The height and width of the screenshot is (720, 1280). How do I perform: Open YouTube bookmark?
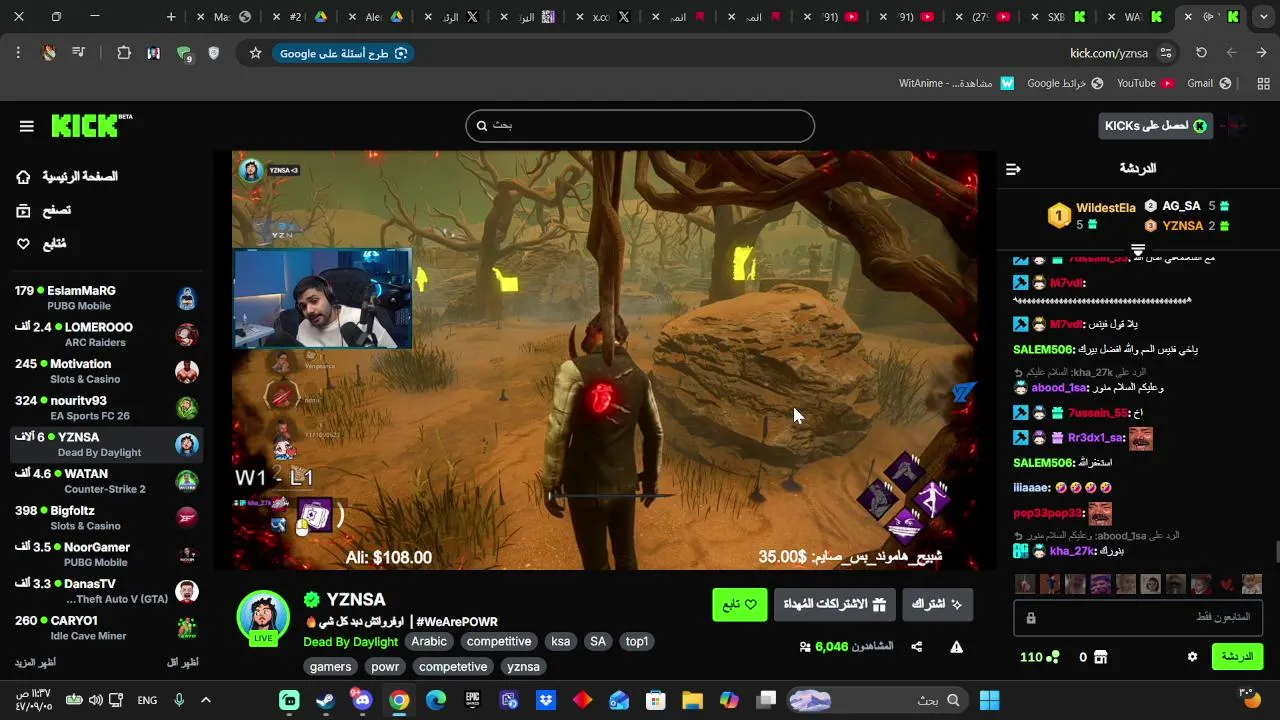1145,83
